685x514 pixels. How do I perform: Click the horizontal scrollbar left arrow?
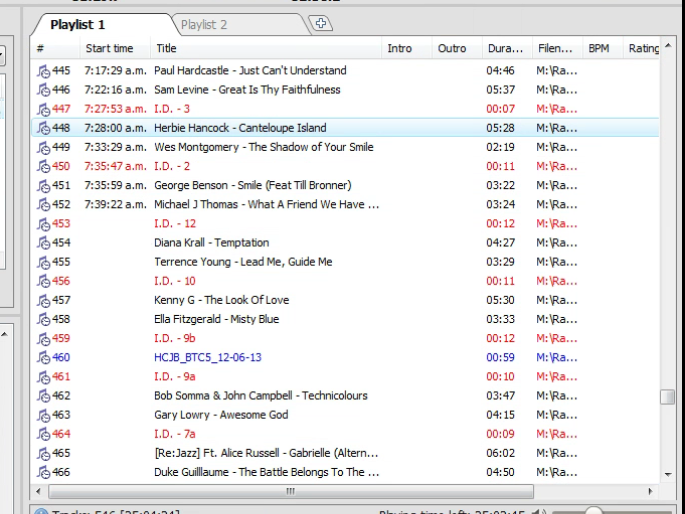coord(38,492)
